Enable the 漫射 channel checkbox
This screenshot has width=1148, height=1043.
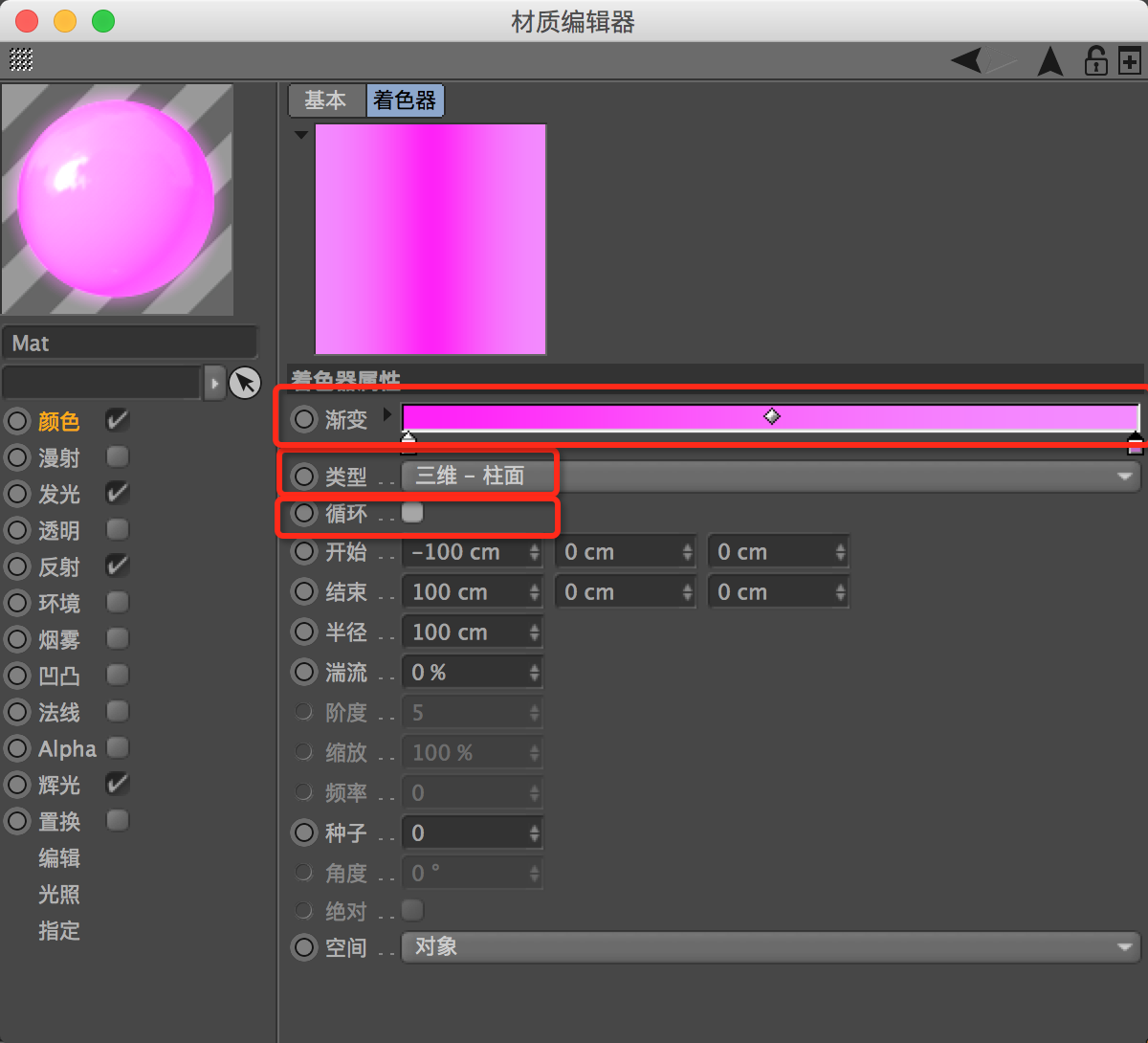[x=117, y=456]
